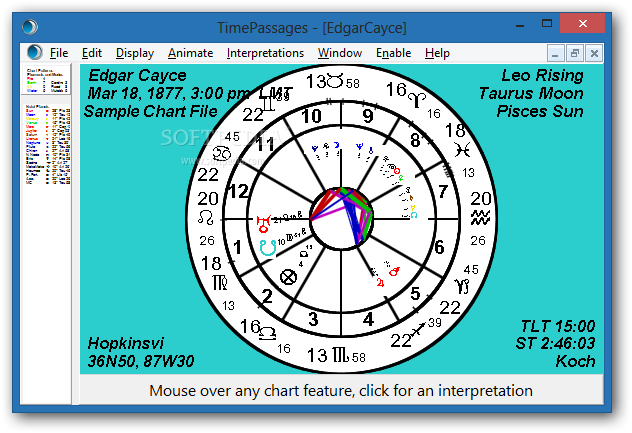Click house number 8
Viewport: 632px width, 433px height.
[x=415, y=140]
